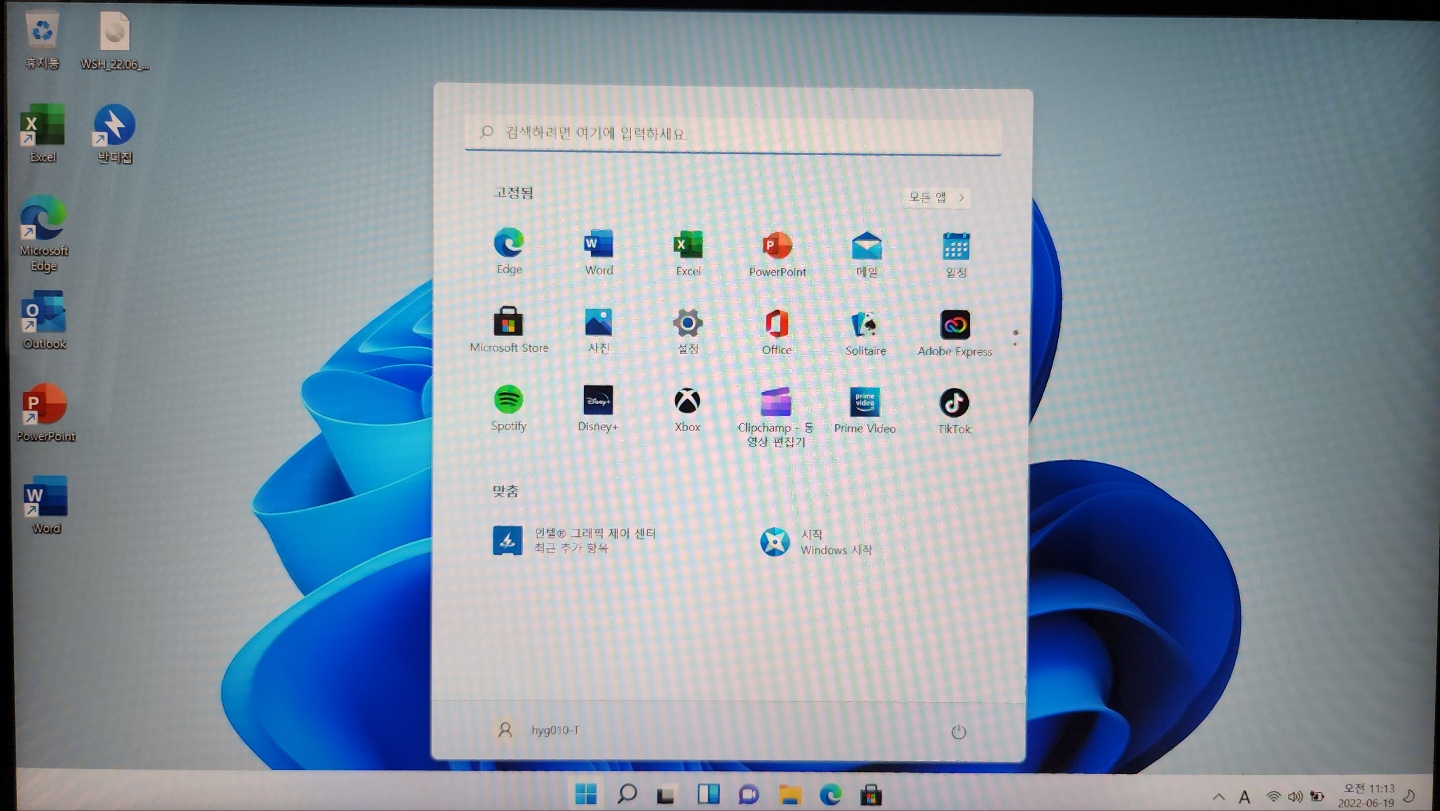Open the 시작 Windows 시작 recommended item
1440x811 pixels.
[817, 542]
